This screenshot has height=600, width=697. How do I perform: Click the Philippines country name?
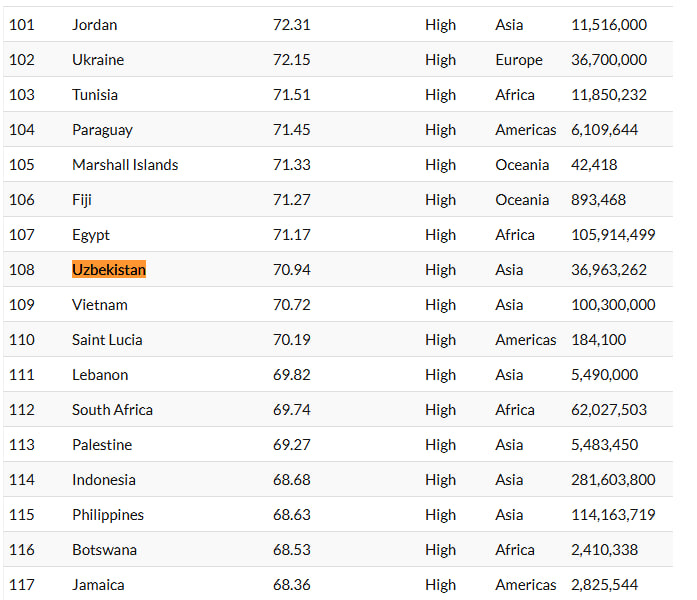click(108, 515)
